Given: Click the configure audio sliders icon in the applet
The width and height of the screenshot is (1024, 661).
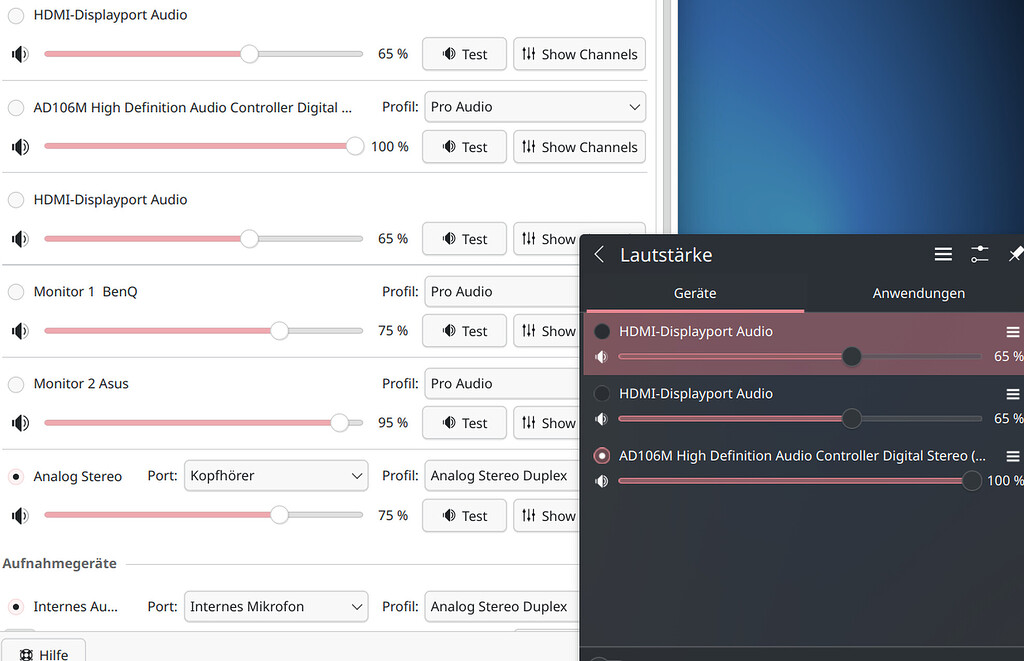Looking at the screenshot, I should point(980,254).
